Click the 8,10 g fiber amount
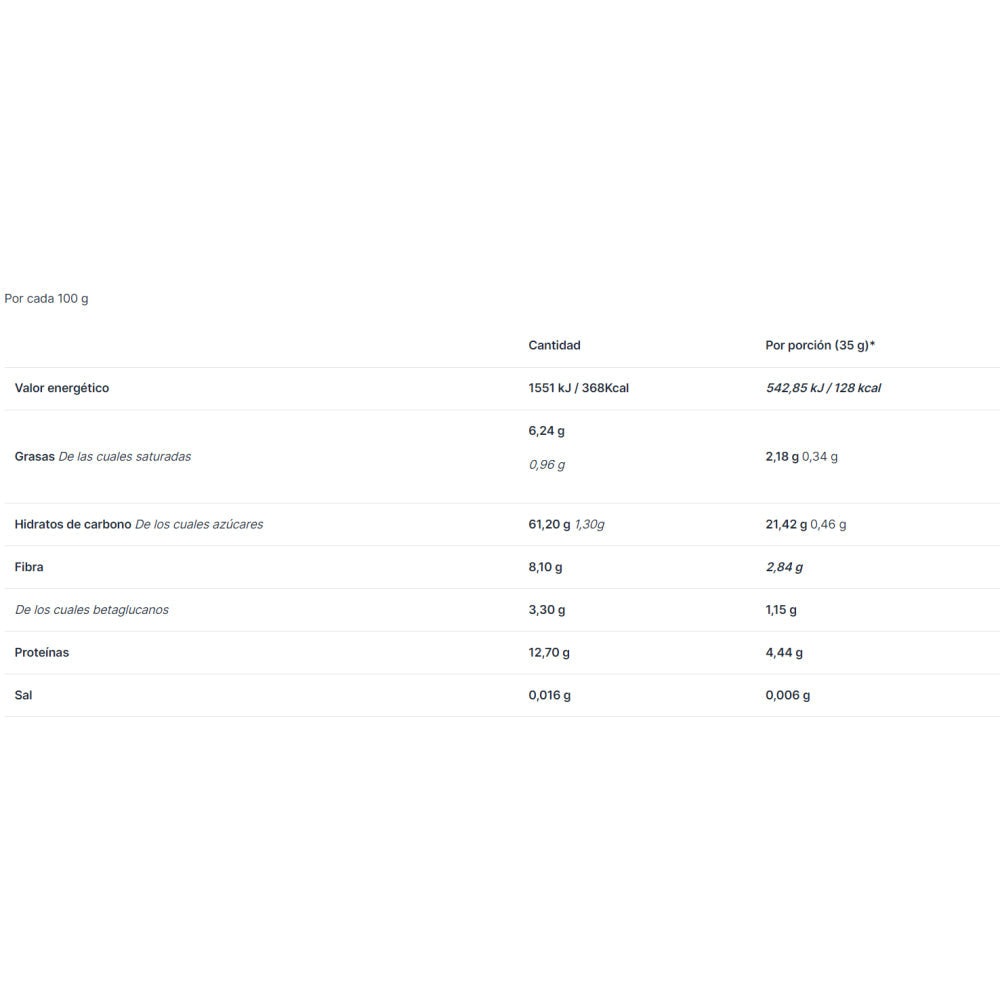1000x1000 pixels. pos(545,567)
